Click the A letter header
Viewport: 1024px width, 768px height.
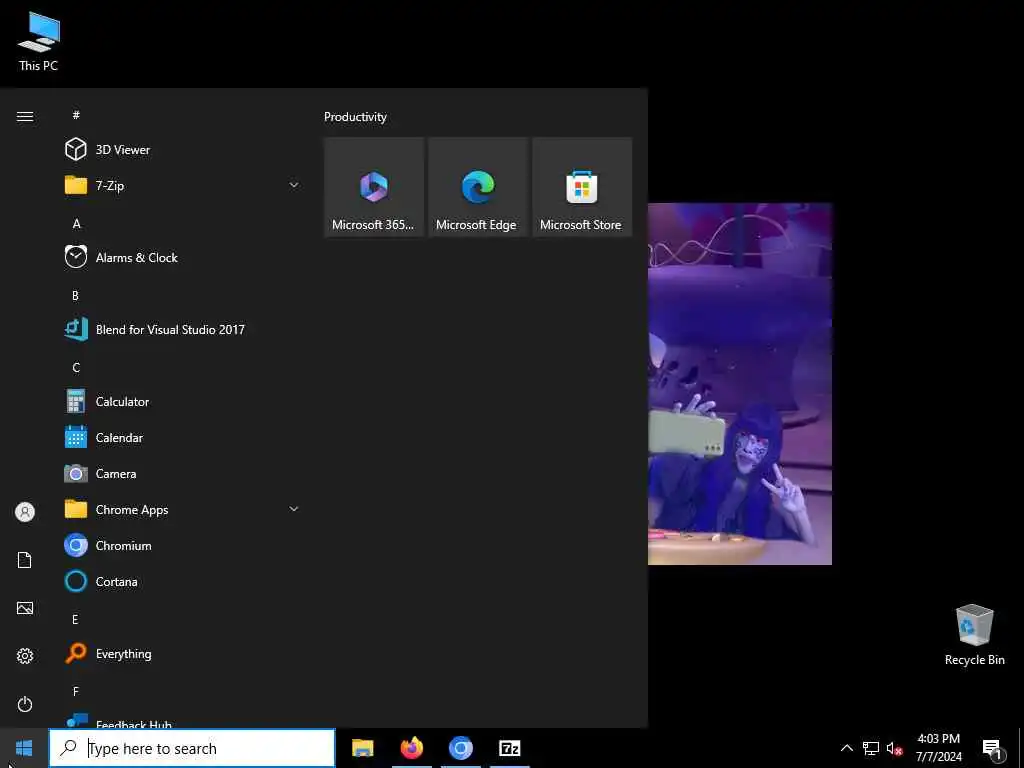[x=76, y=223]
